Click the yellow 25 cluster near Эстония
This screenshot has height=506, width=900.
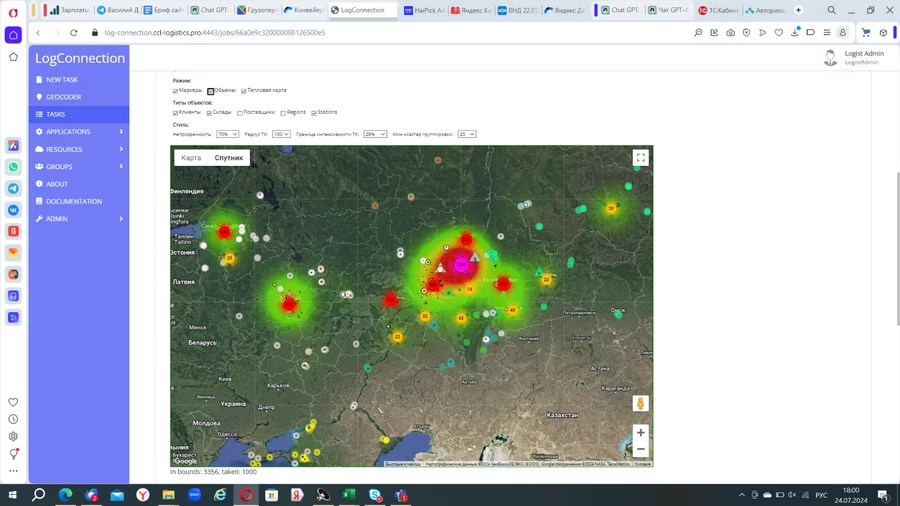(x=230, y=258)
